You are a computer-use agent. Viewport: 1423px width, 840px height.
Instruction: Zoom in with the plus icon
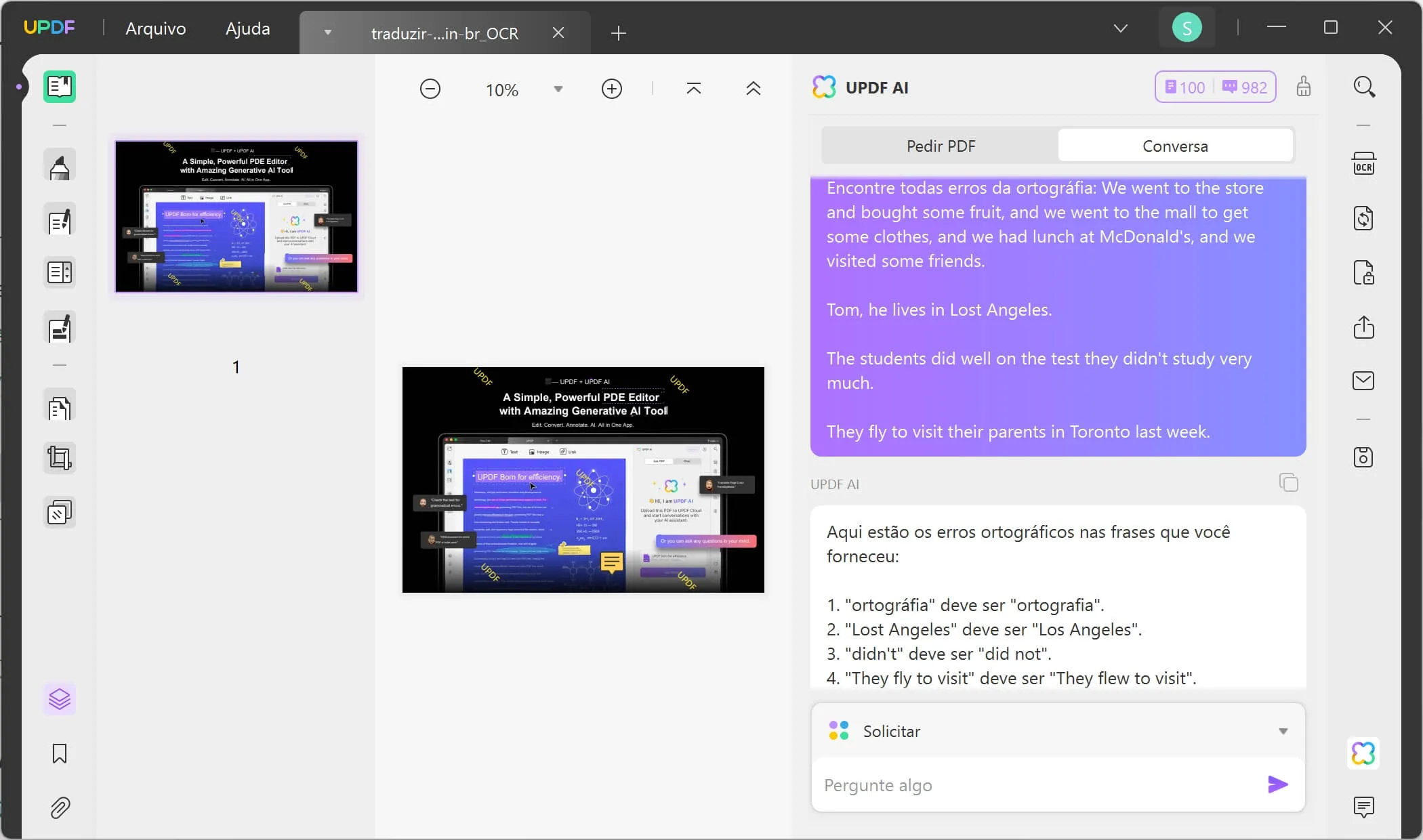coord(612,89)
